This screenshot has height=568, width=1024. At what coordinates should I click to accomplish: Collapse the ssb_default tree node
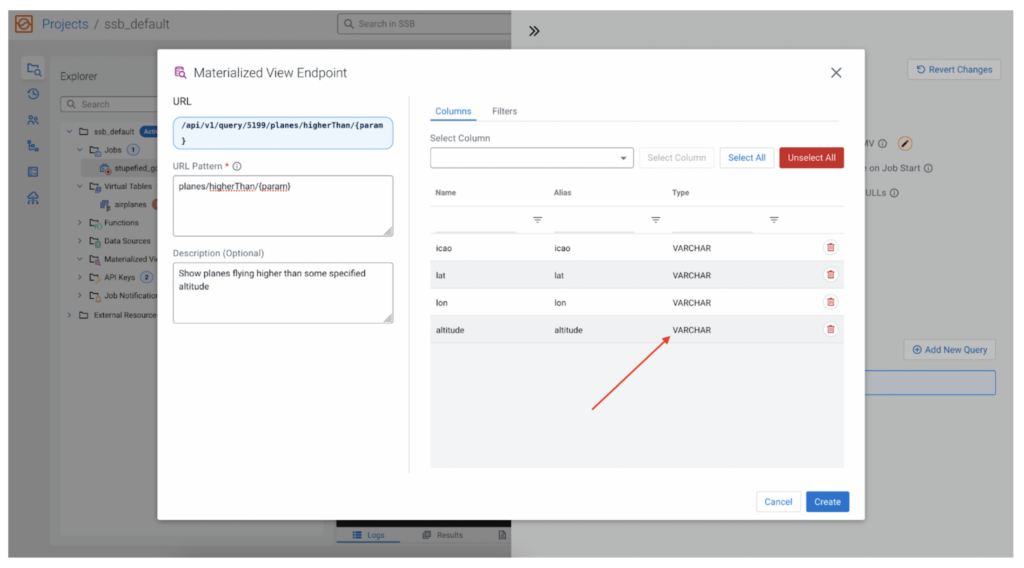pos(69,131)
